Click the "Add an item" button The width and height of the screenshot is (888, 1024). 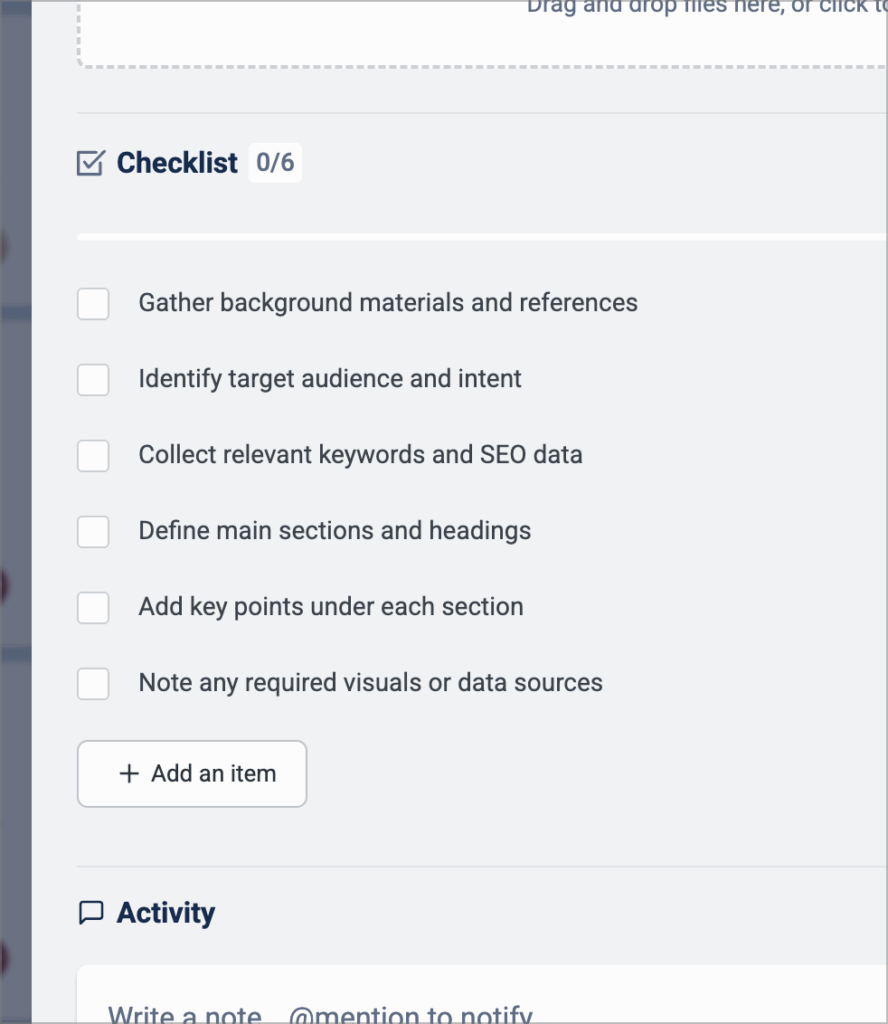click(191, 773)
